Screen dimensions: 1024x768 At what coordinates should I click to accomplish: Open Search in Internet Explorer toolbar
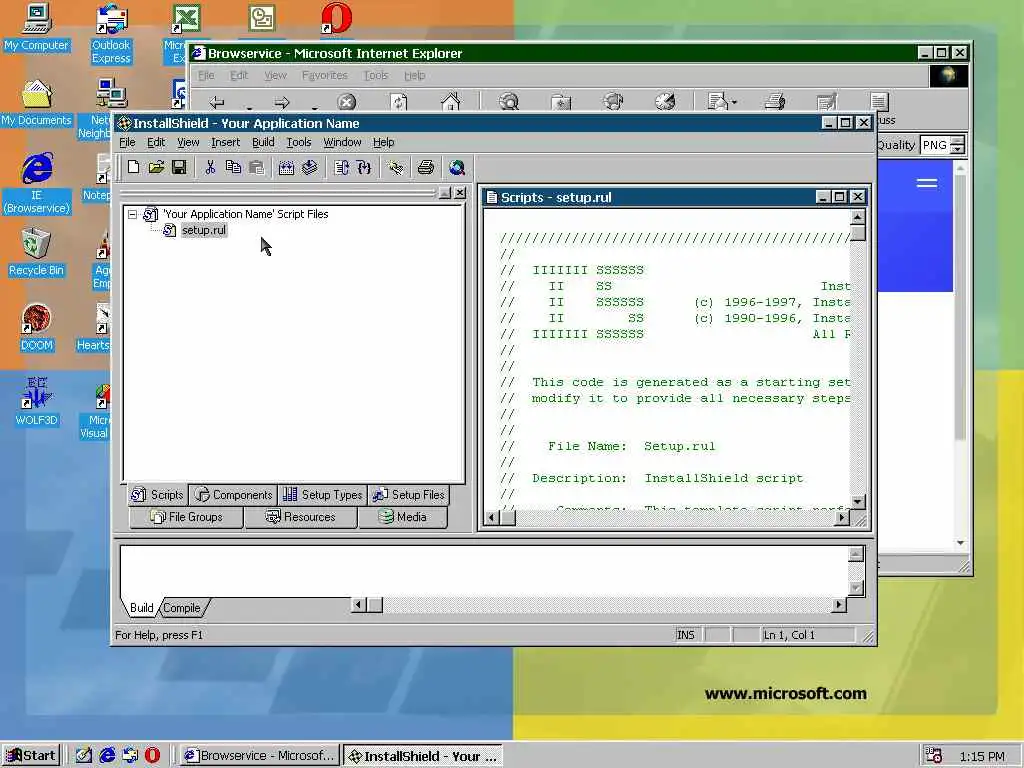pyautogui.click(x=509, y=102)
